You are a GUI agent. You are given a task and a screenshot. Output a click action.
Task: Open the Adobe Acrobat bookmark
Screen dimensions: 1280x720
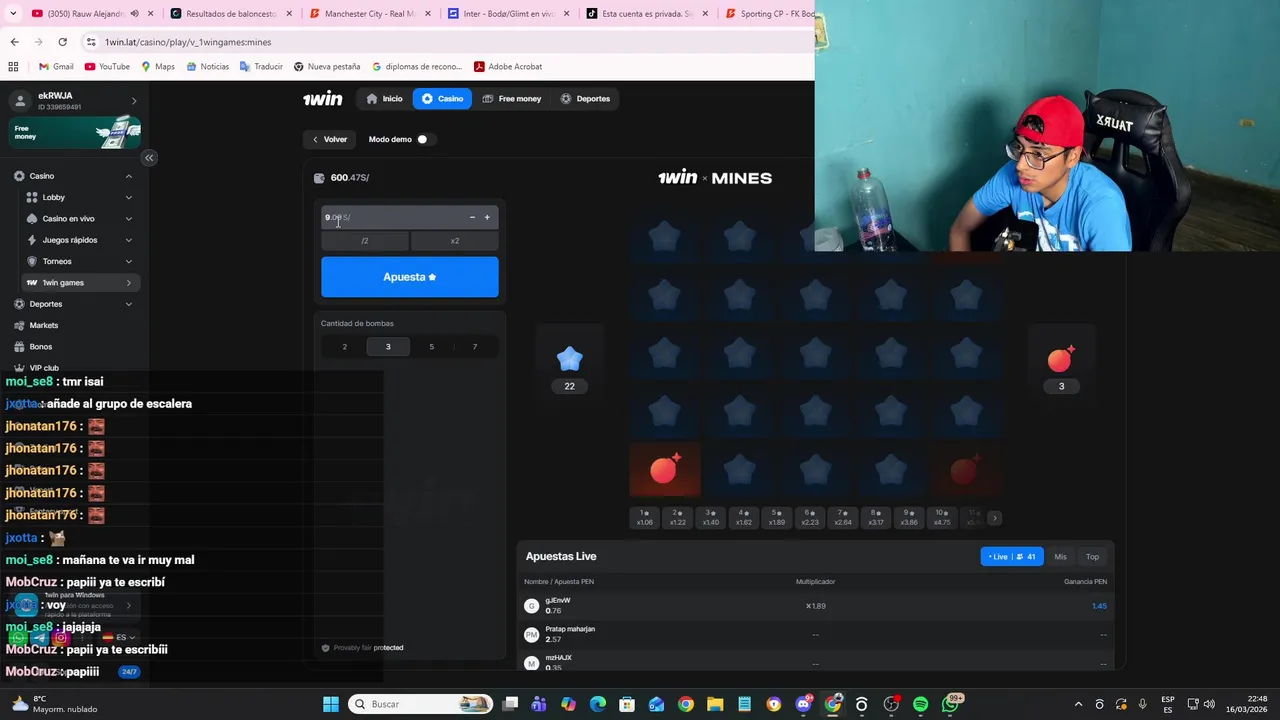508,67
